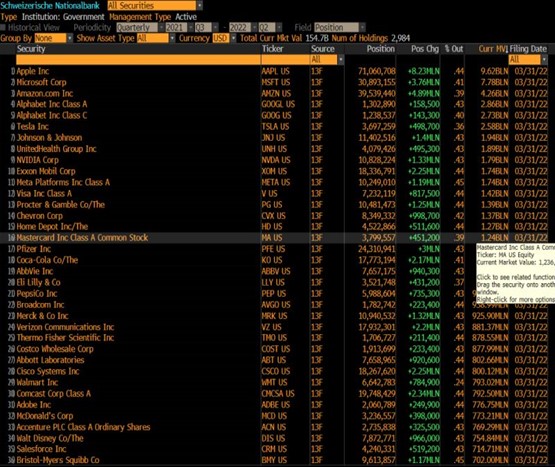Toggle the Historical View checkbox
The height and width of the screenshot is (467, 555).
tap(3, 27)
